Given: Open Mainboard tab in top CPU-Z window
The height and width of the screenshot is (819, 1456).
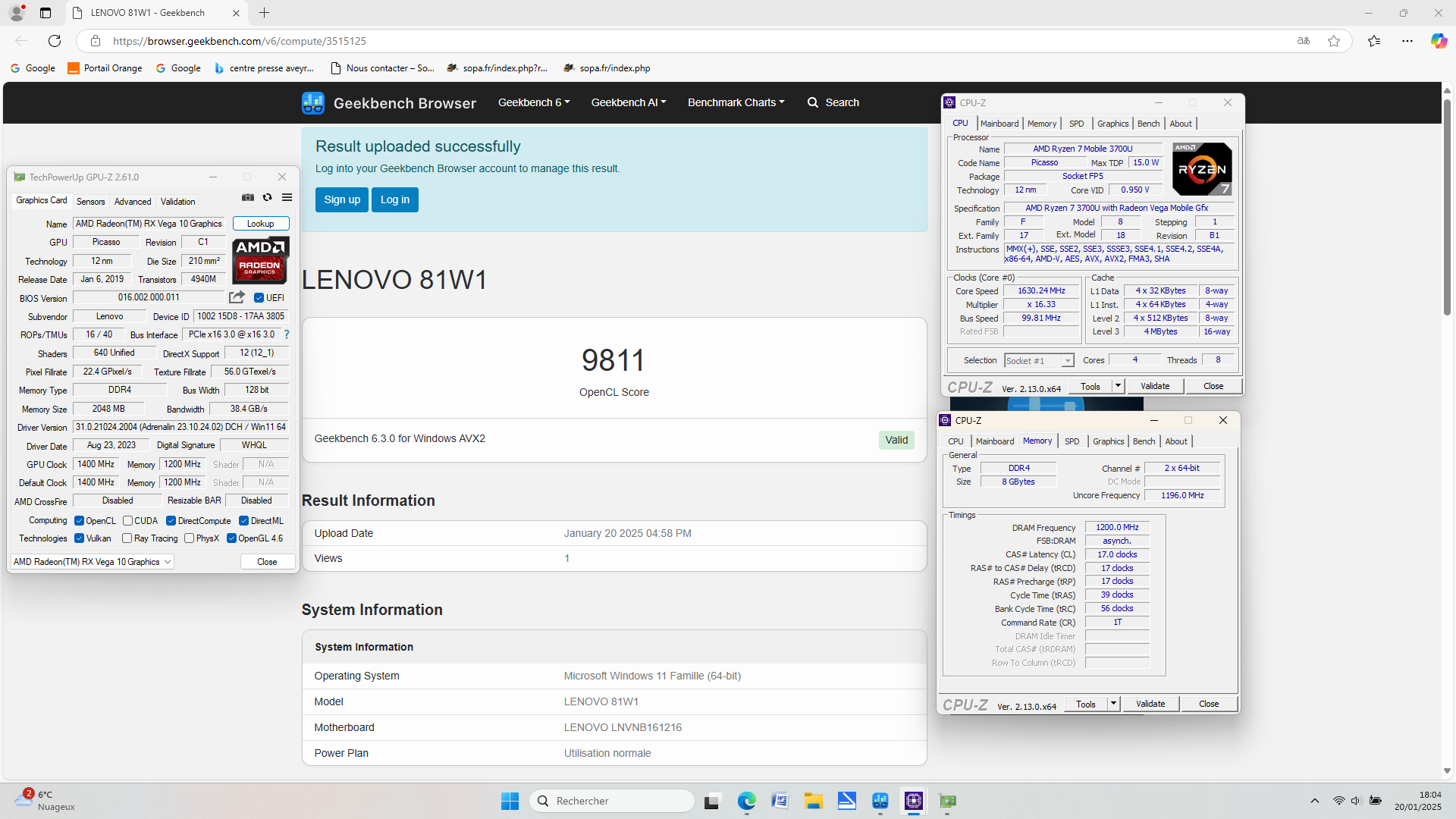Looking at the screenshot, I should (999, 124).
